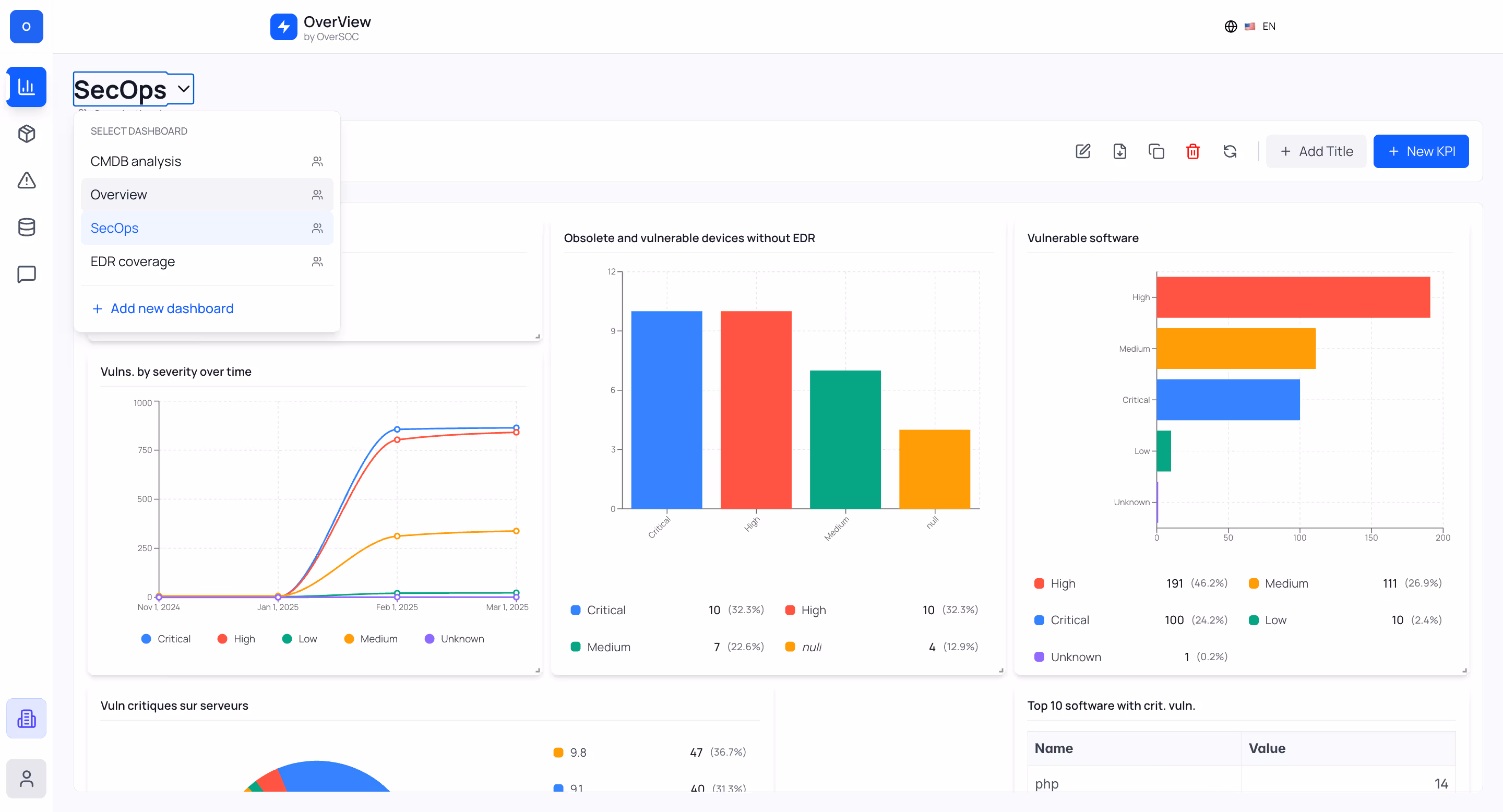Open the user profile sidebar menu

(26, 778)
